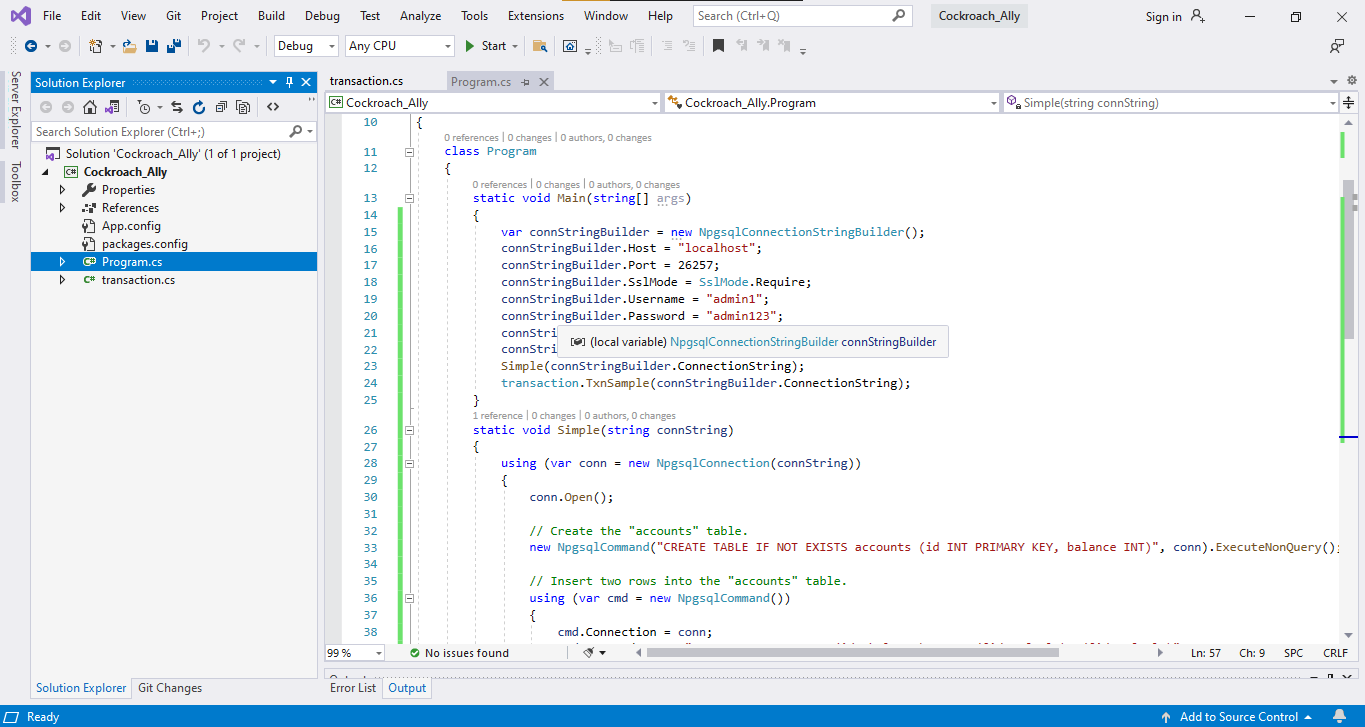Click the horizontal scrollbar in the editor

coord(852,653)
